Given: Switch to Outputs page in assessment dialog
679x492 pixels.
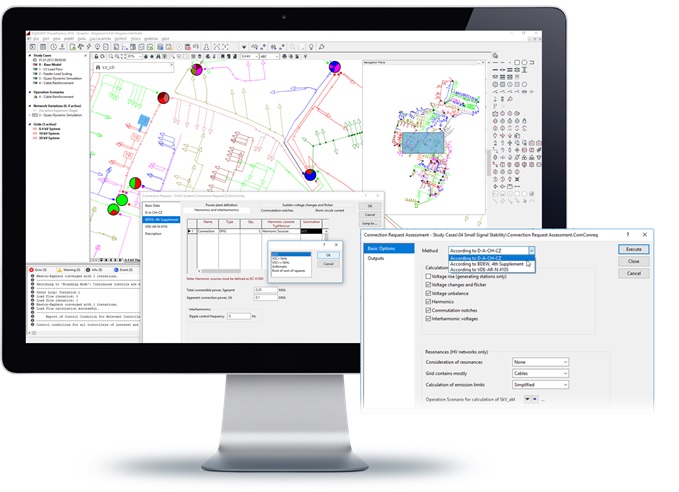Looking at the screenshot, I should (376, 258).
